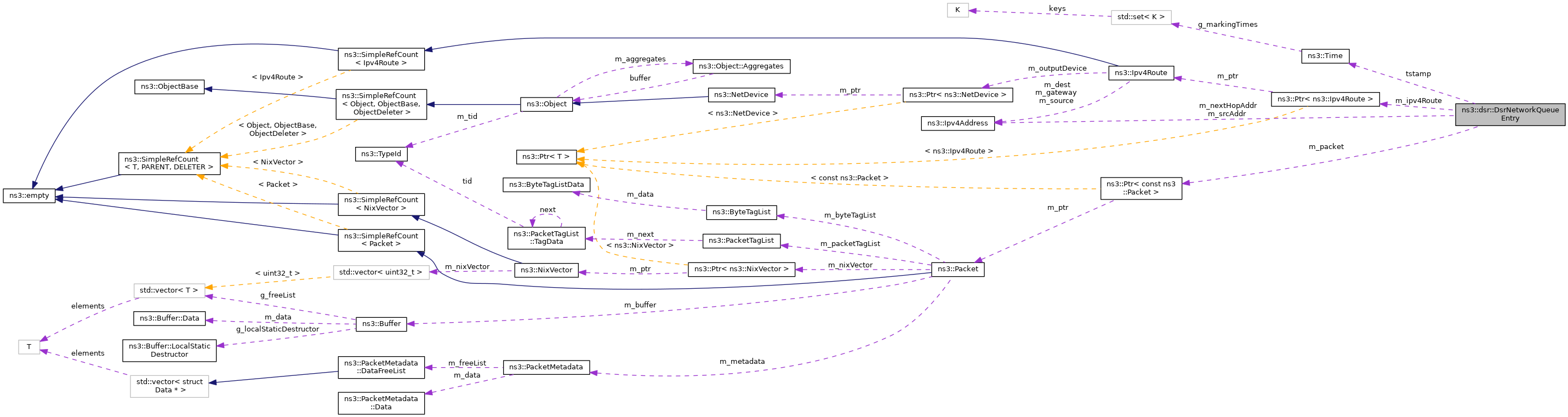Image resolution: width=1568 pixels, height=417 pixels.
Task: Click the keys edge label
Action: [1057, 9]
